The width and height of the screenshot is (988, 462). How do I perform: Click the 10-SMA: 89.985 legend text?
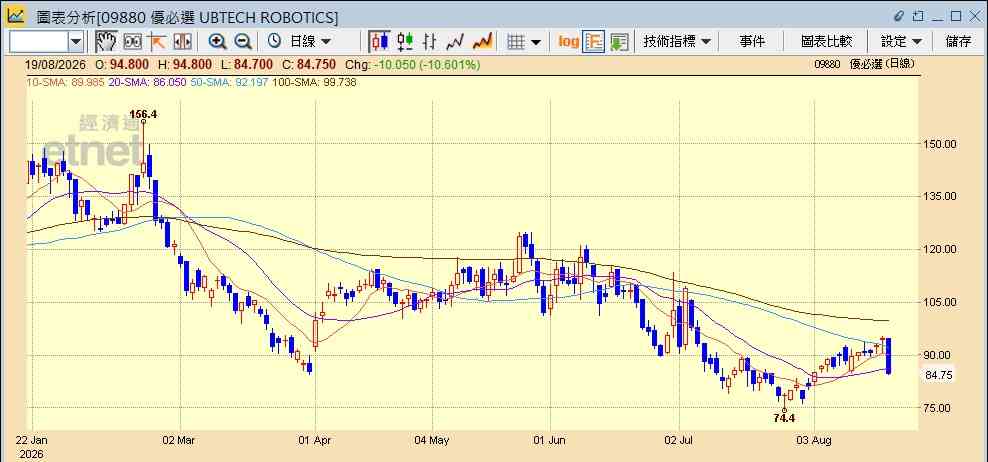[x=65, y=82]
